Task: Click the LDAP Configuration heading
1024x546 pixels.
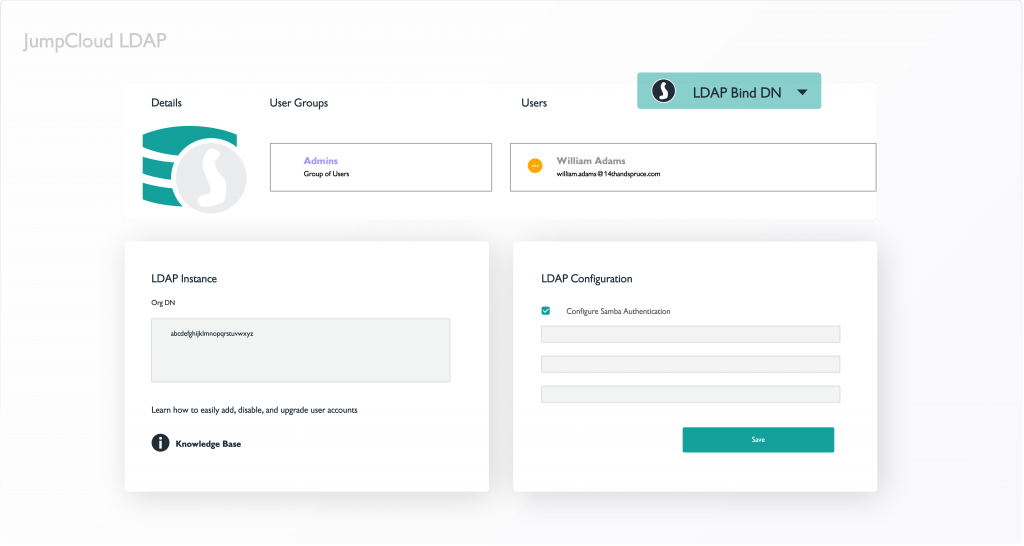Action: tap(586, 279)
